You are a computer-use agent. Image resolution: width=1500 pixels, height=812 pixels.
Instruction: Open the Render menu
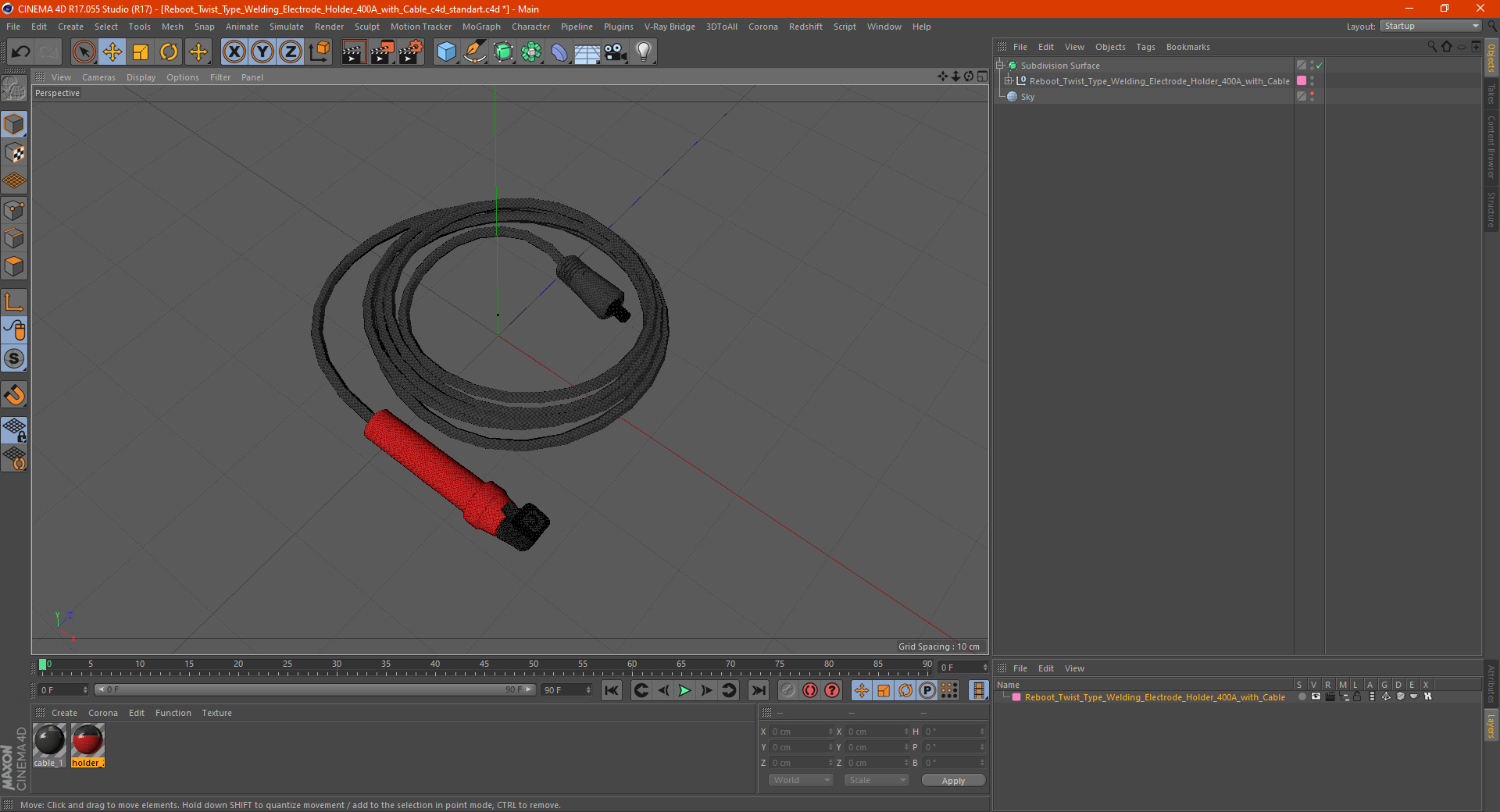click(x=329, y=27)
